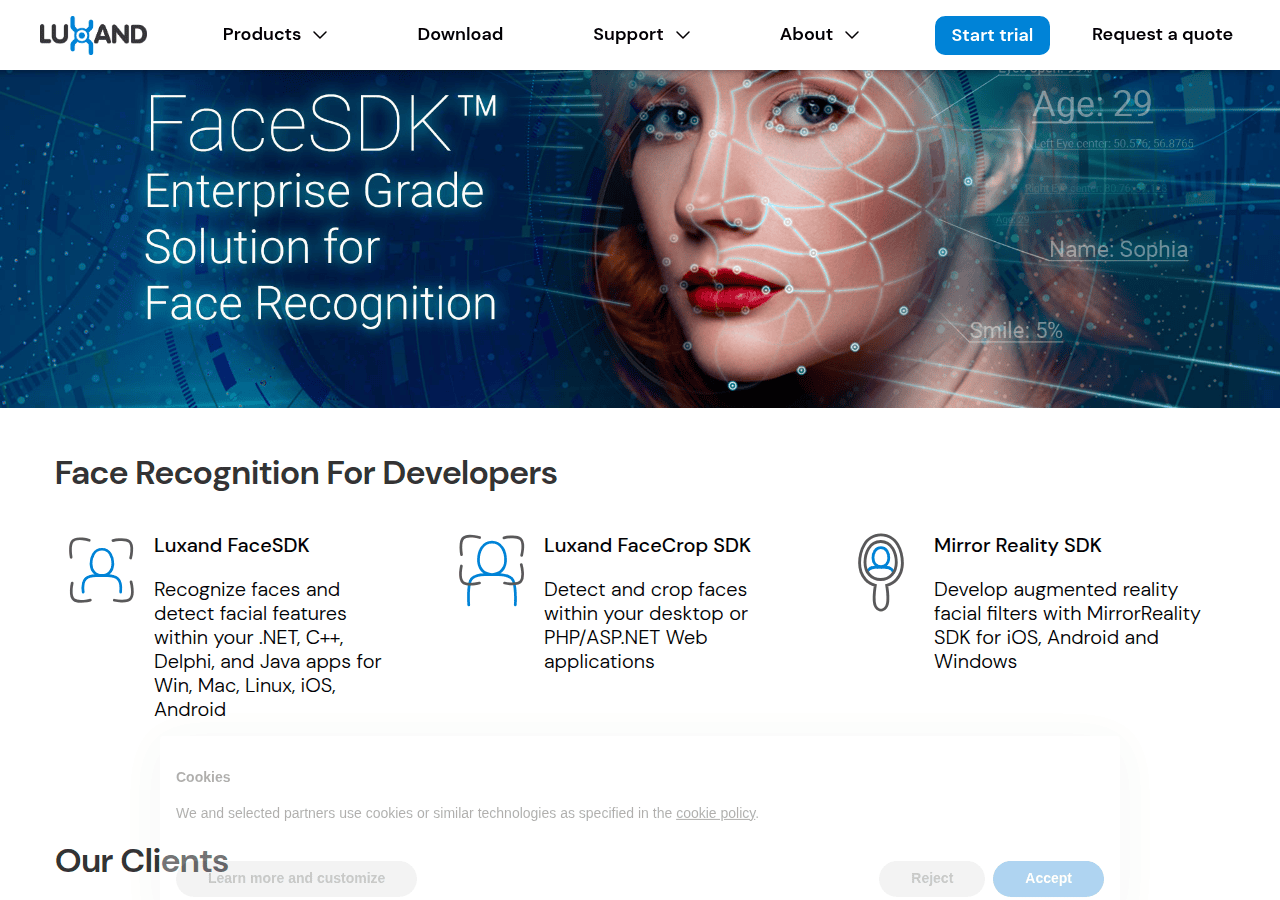Open the Luxand FaceSDK heading
The width and height of the screenshot is (1280, 900).
[x=232, y=545]
